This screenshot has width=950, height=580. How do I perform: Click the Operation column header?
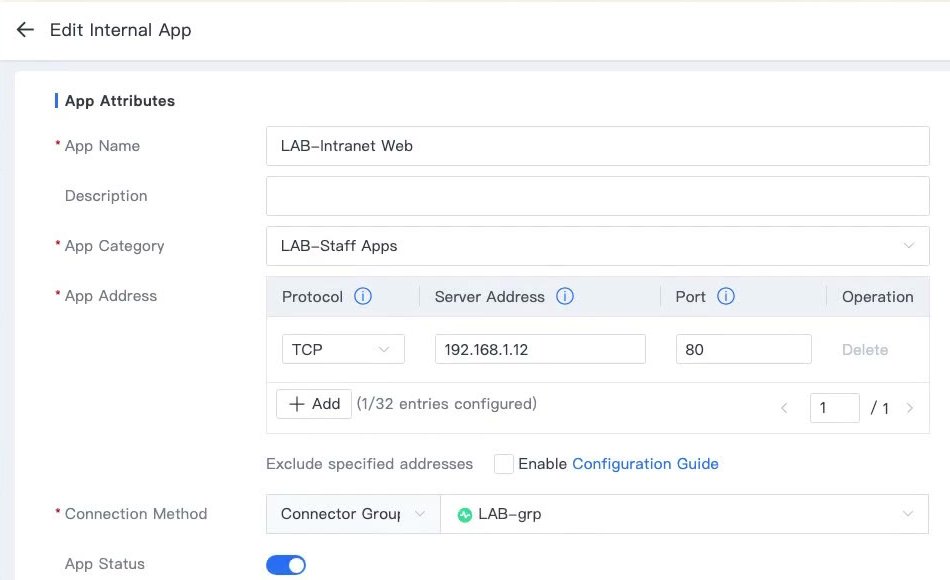click(877, 297)
